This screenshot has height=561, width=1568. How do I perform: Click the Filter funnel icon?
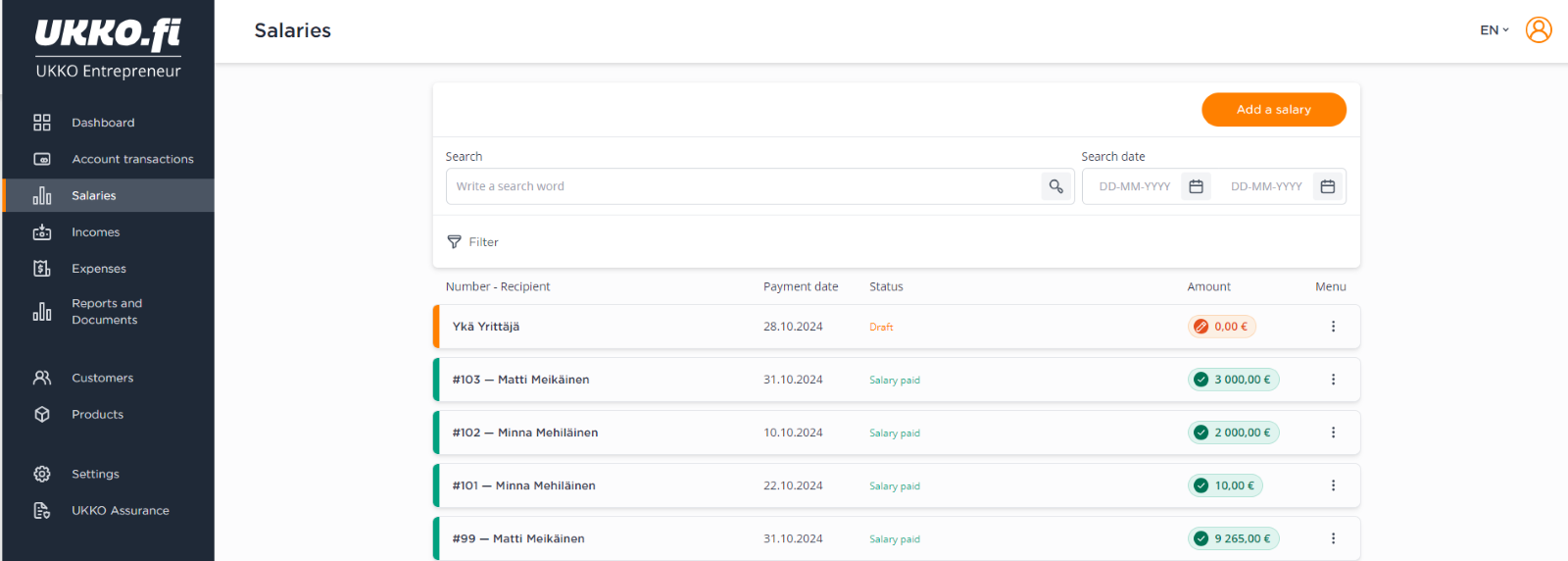click(x=454, y=242)
